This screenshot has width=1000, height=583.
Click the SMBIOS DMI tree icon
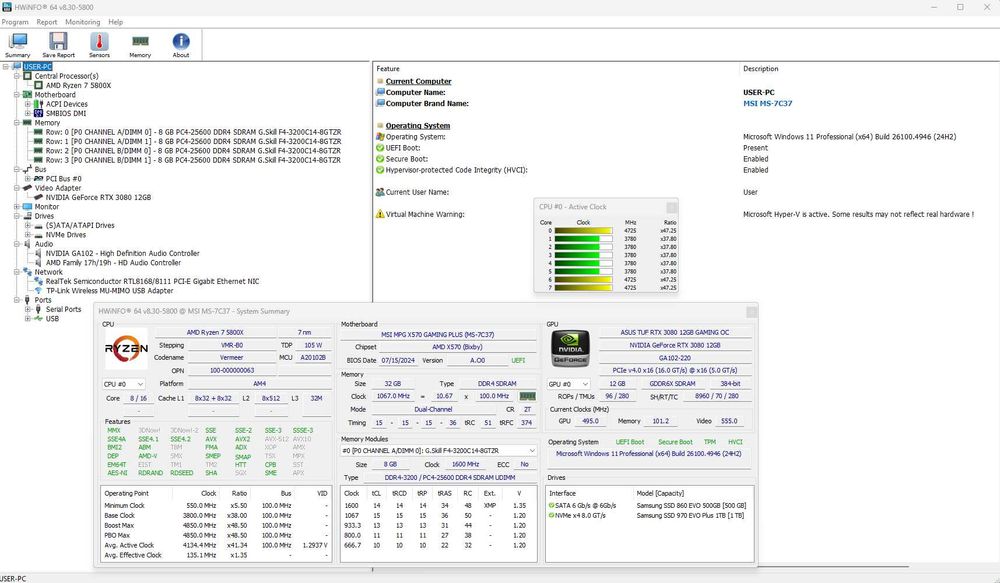click(x=38, y=114)
